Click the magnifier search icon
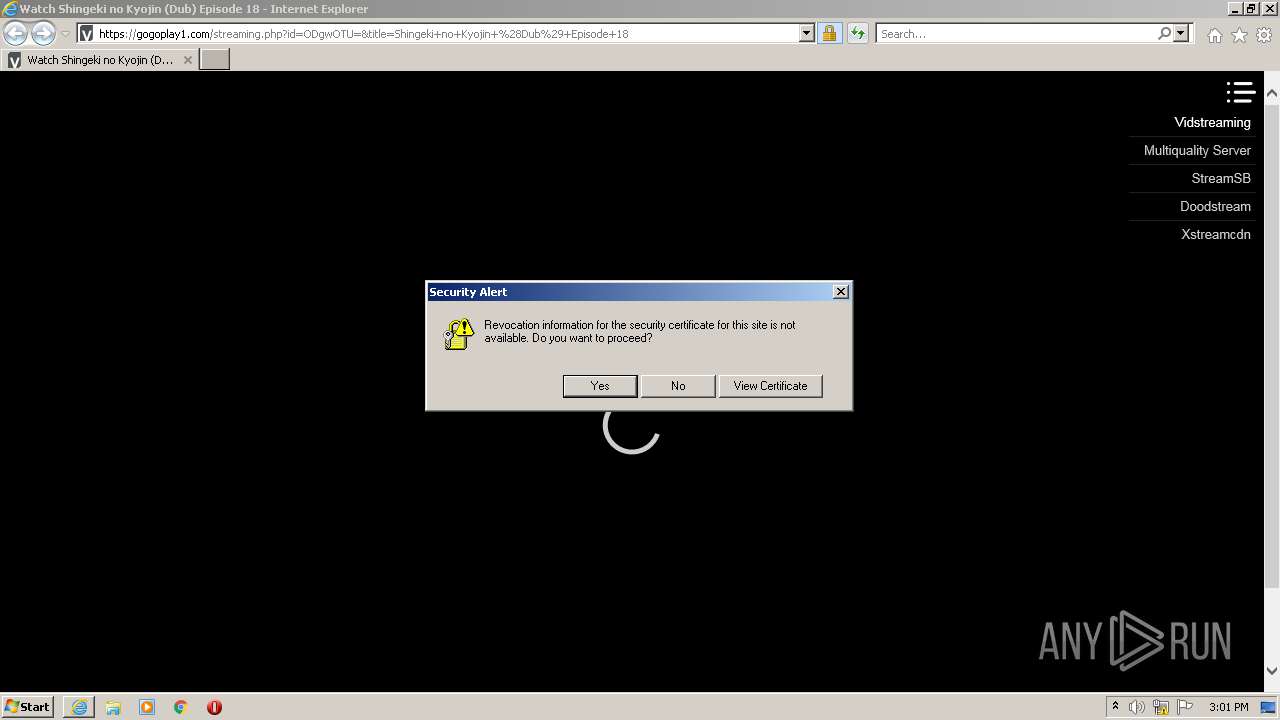This screenshot has width=1280, height=720. point(1164,33)
